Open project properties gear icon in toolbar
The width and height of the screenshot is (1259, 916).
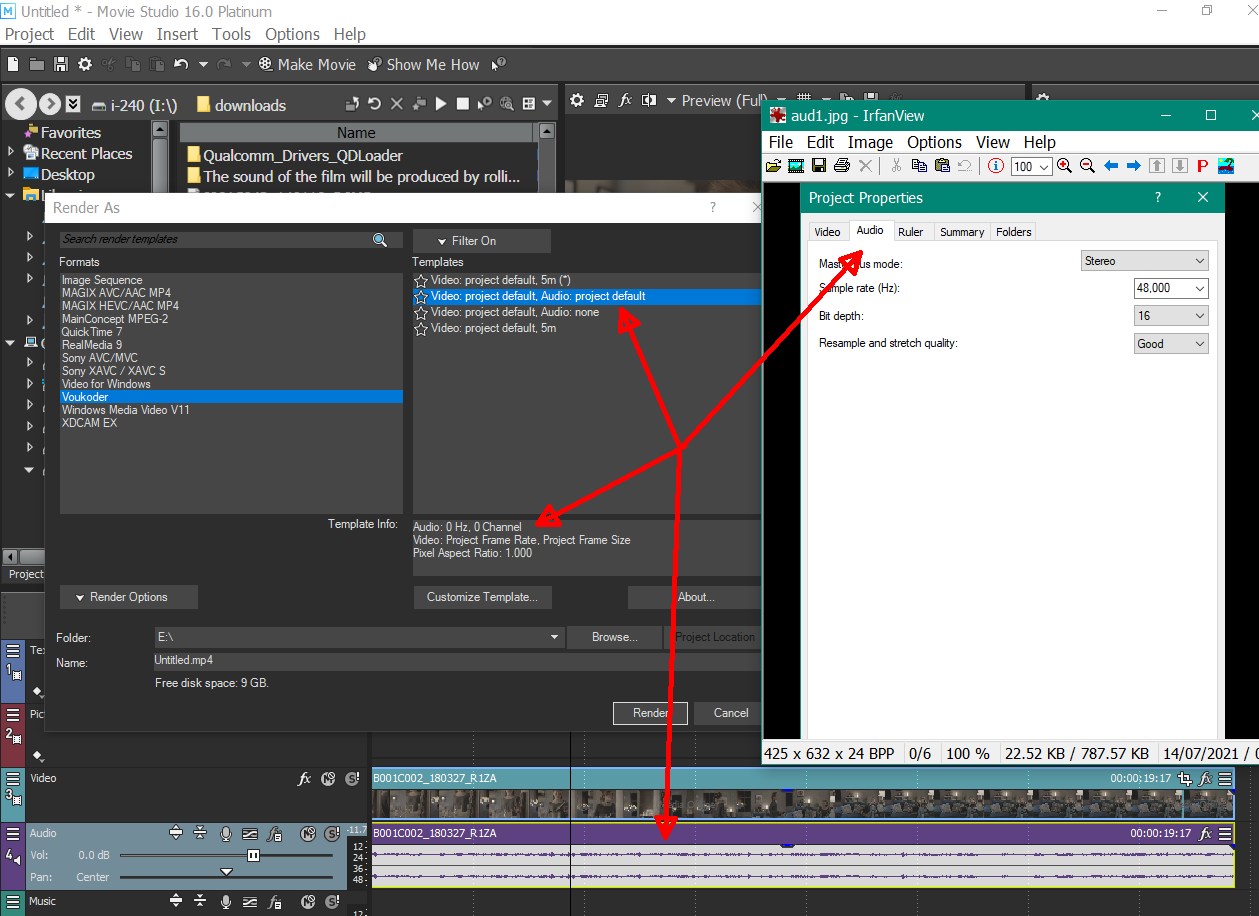(85, 65)
